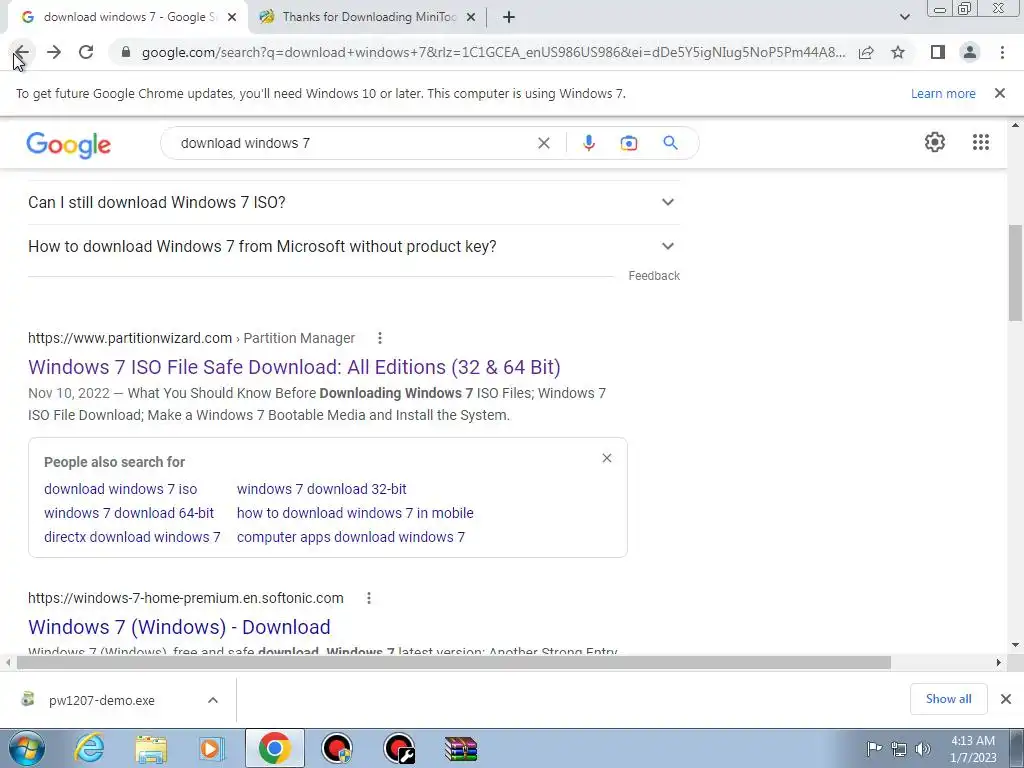Click 'directx download windows 7' suggestion
Image resolution: width=1024 pixels, height=768 pixels.
(132, 537)
